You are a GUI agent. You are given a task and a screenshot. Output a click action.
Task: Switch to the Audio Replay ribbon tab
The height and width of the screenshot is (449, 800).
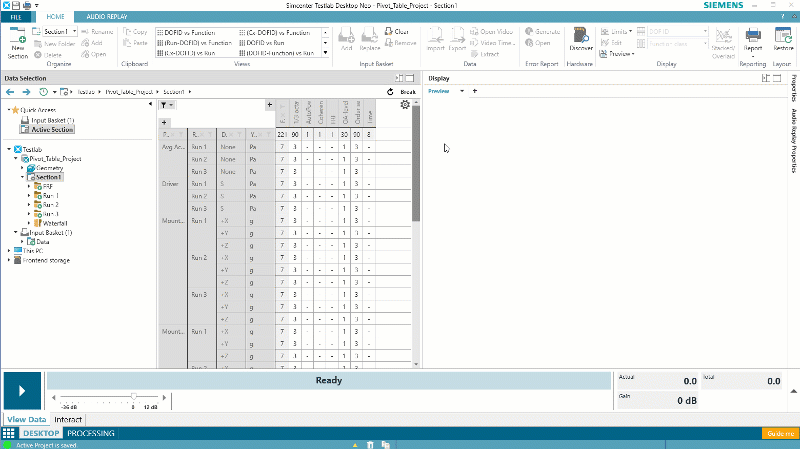108,17
